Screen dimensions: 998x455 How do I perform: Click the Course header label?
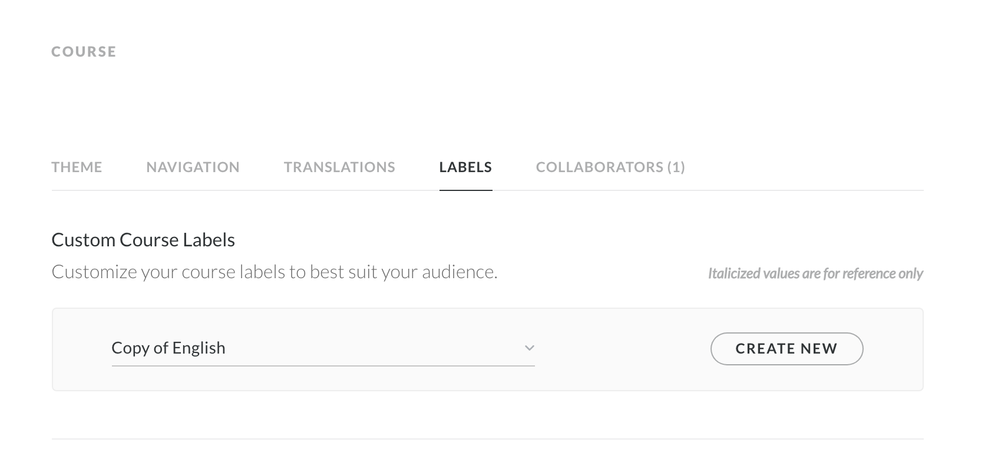pos(84,51)
